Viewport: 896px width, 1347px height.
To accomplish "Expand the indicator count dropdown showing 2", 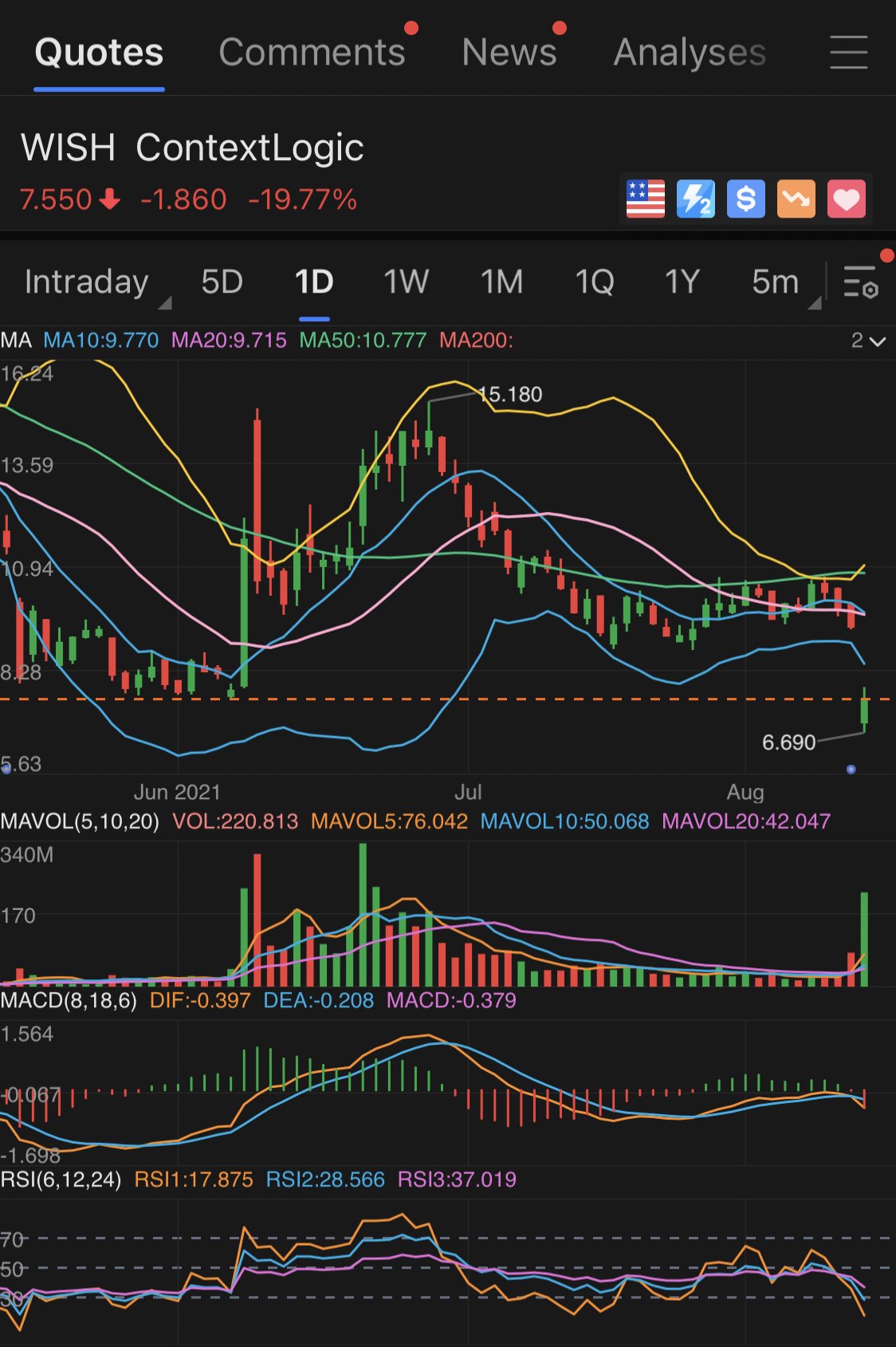I will [868, 341].
